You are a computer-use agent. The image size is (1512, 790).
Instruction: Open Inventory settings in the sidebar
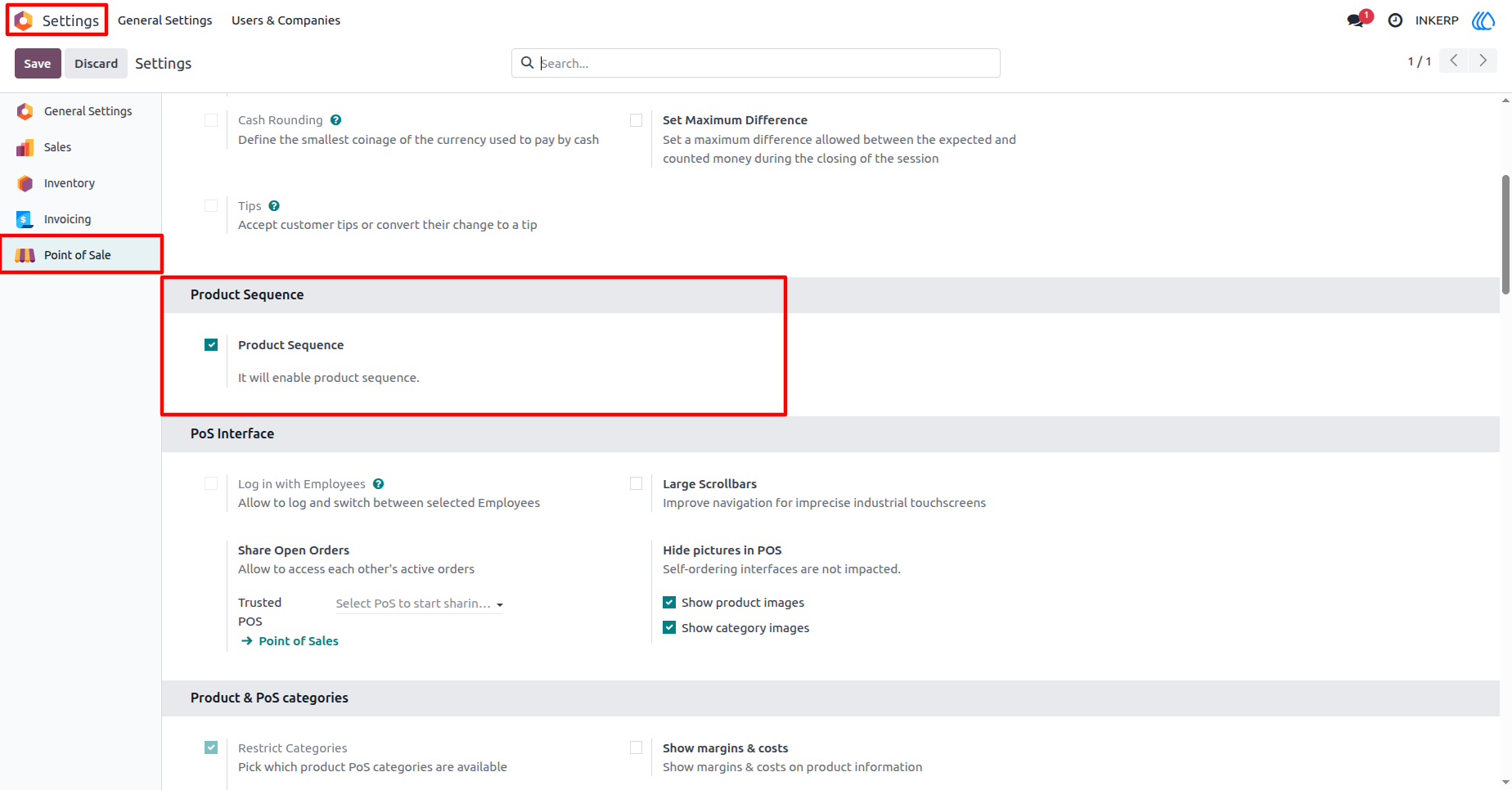point(81,183)
